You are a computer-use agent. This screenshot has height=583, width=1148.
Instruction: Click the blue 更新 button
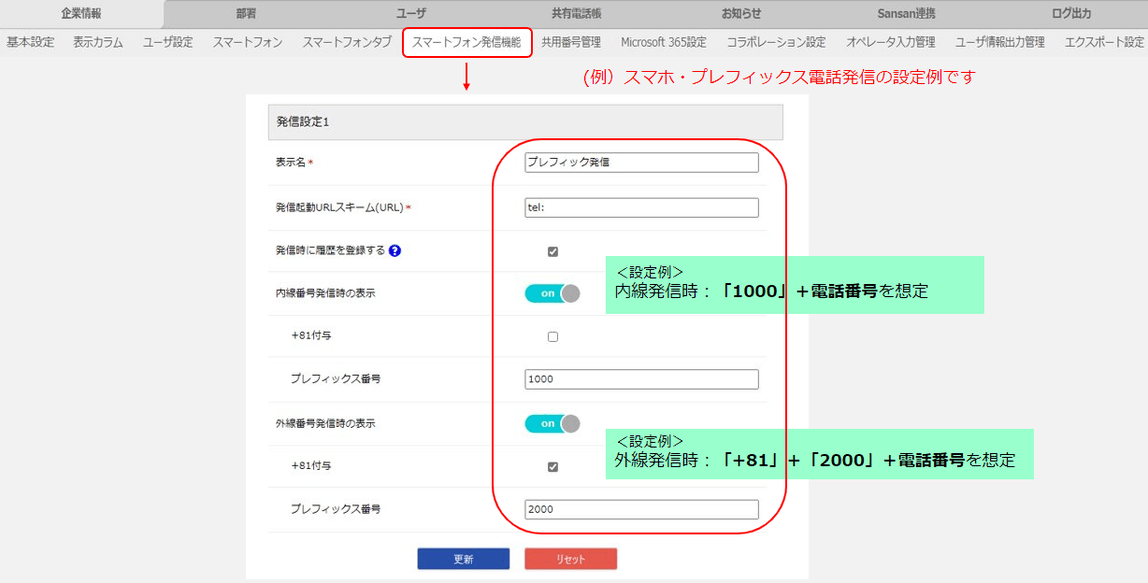[x=463, y=559]
